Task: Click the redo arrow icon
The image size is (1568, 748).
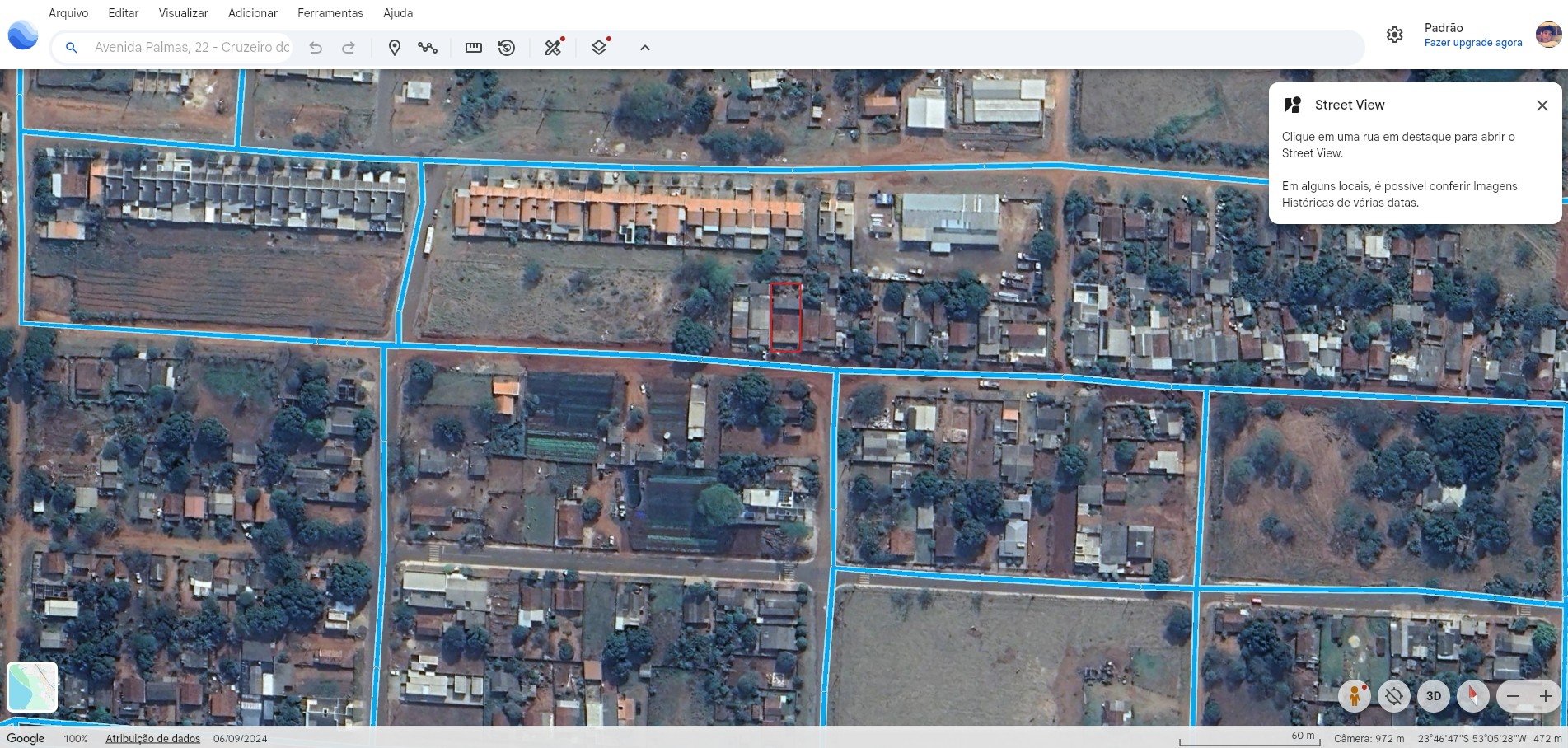Action: pos(349,48)
